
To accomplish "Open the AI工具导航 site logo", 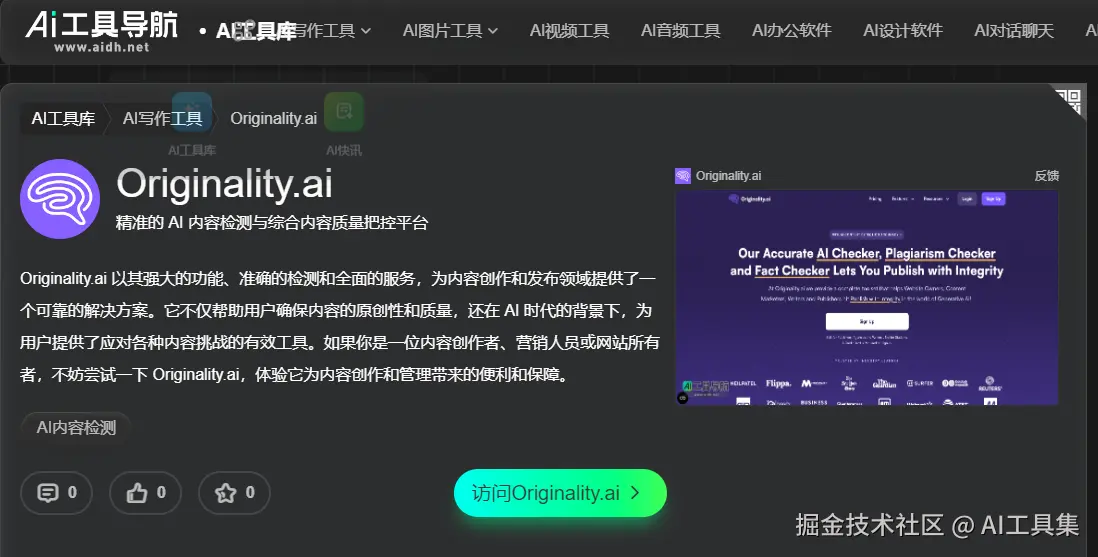I will (102, 31).
